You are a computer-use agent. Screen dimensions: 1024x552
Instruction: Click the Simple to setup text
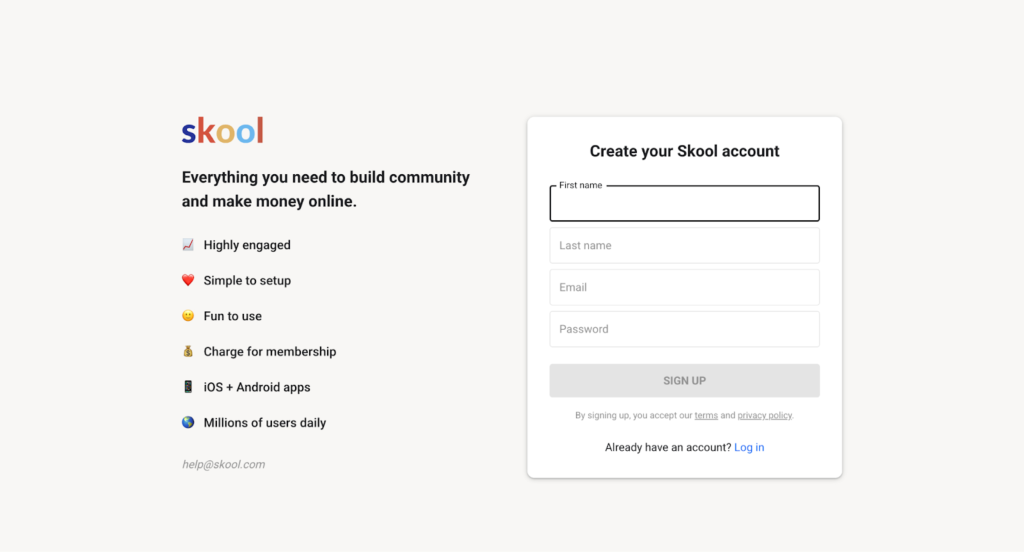(x=247, y=280)
